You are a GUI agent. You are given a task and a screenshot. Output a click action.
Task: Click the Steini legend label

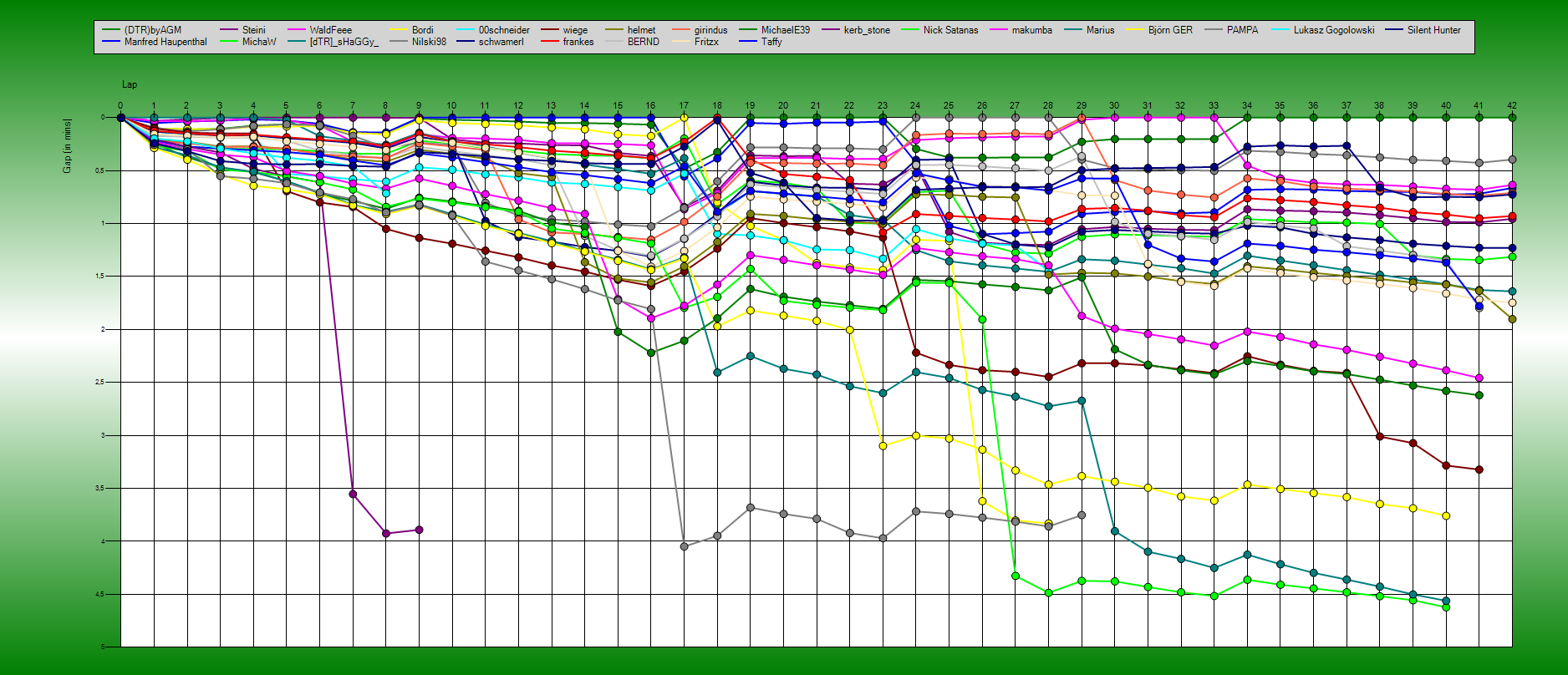(x=253, y=30)
